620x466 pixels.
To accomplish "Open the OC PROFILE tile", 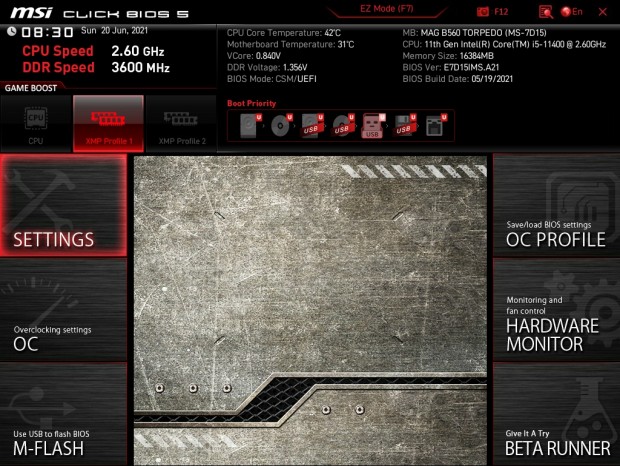I will [556, 205].
